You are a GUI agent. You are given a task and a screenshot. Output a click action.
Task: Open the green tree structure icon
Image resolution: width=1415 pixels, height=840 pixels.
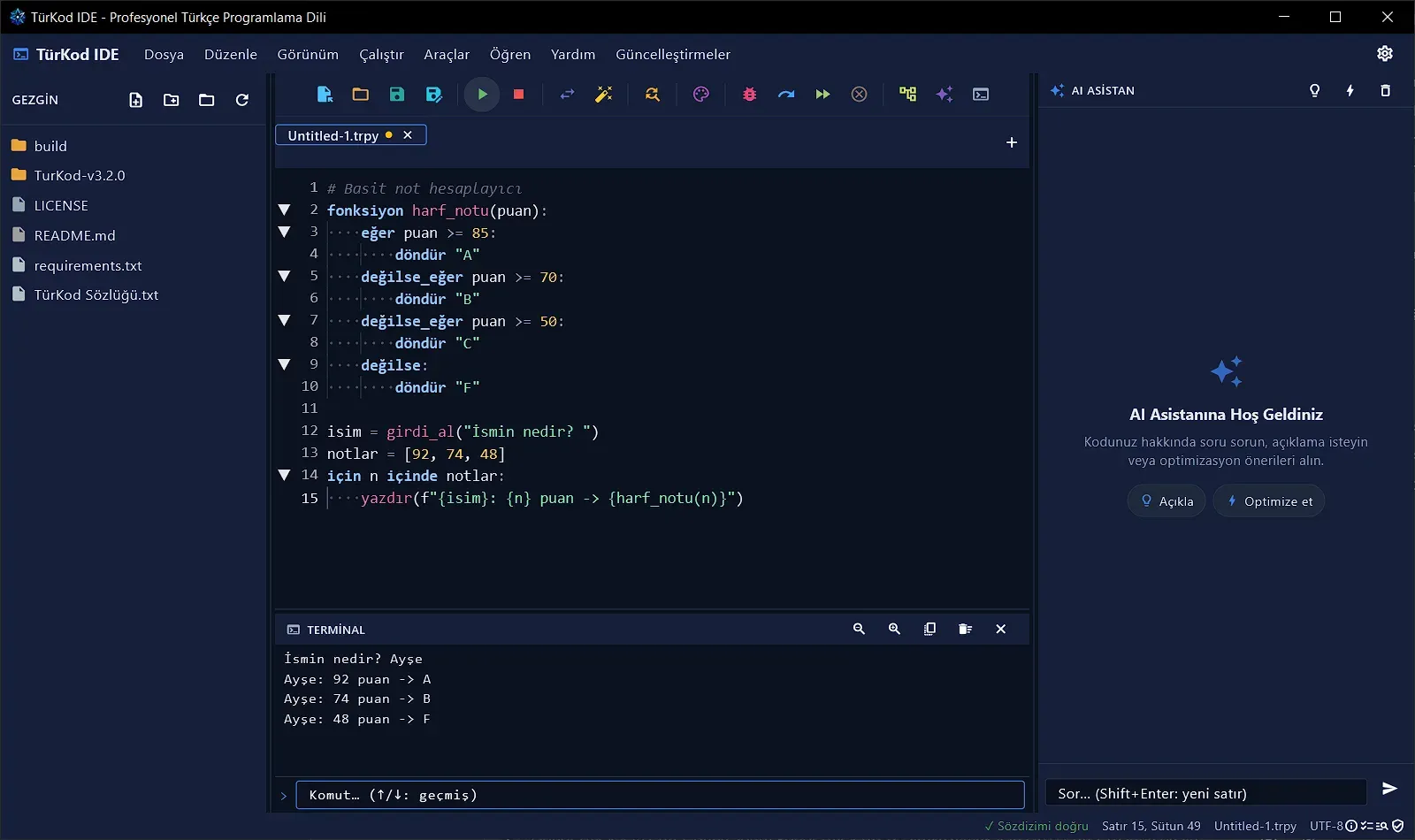point(907,95)
